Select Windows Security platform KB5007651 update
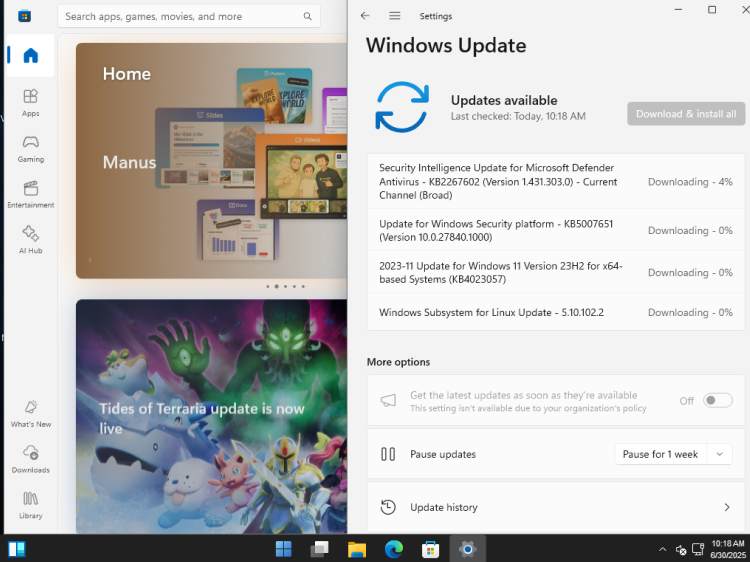Image resolution: width=750 pixels, height=562 pixels. 556,230
